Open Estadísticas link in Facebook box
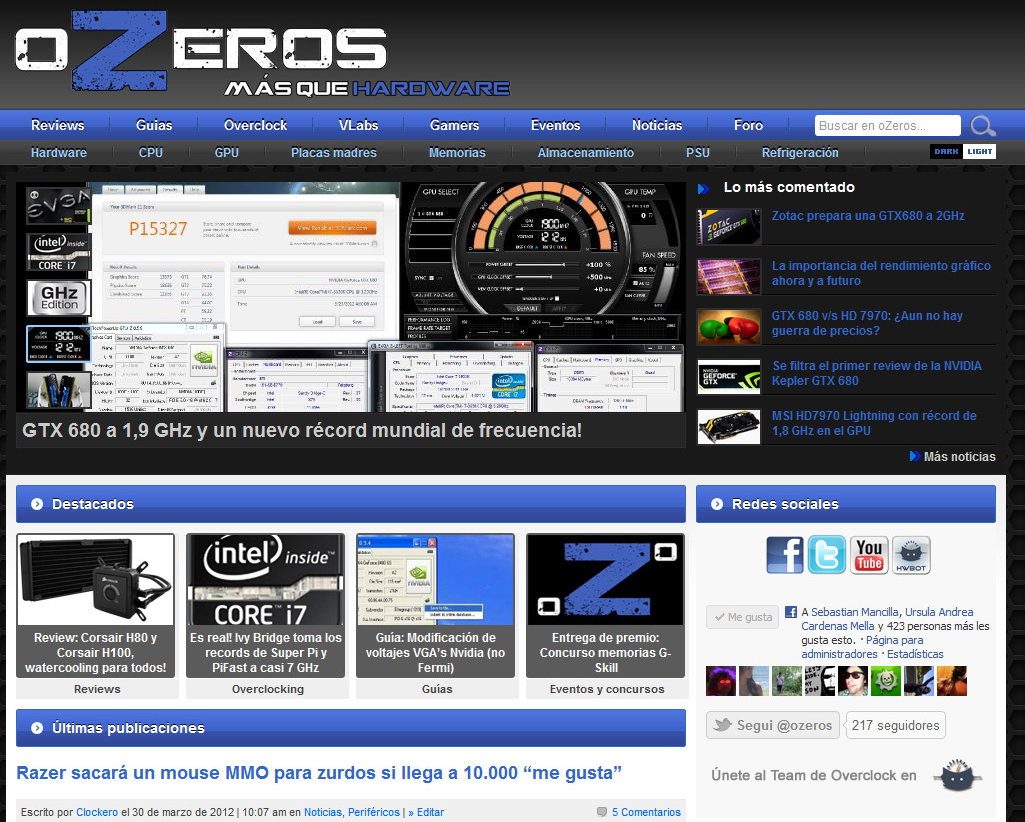The width and height of the screenshot is (1025, 822). (x=915, y=654)
